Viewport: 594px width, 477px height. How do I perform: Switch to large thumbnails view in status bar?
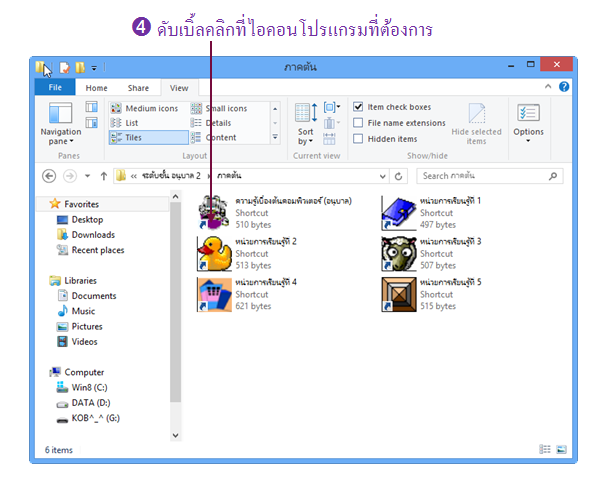(561, 449)
